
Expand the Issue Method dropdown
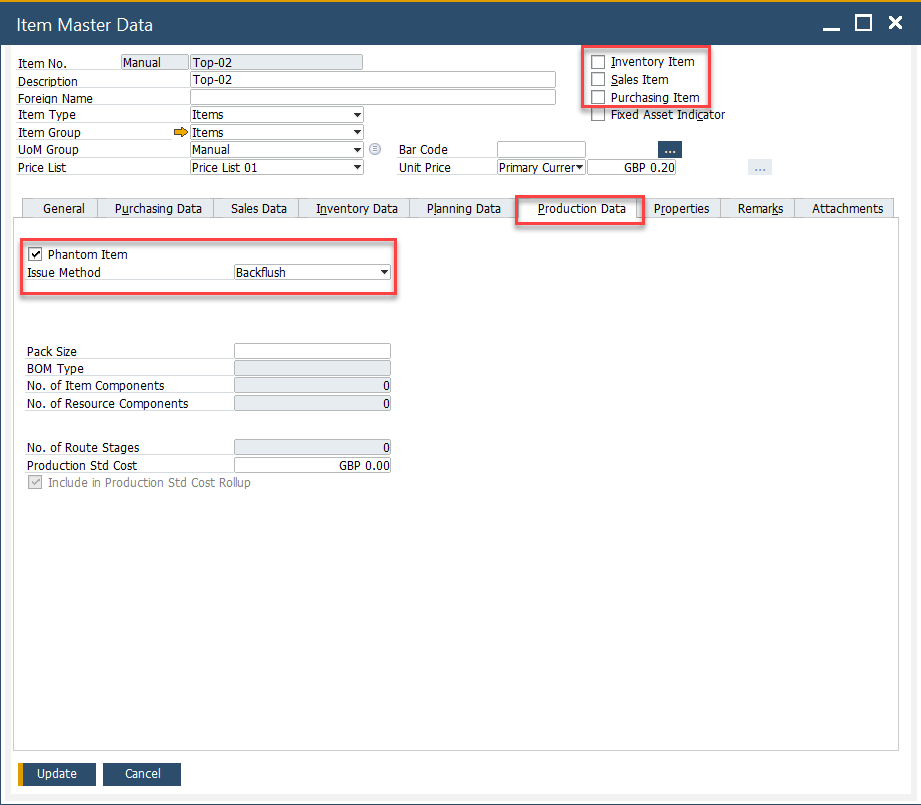coord(384,272)
